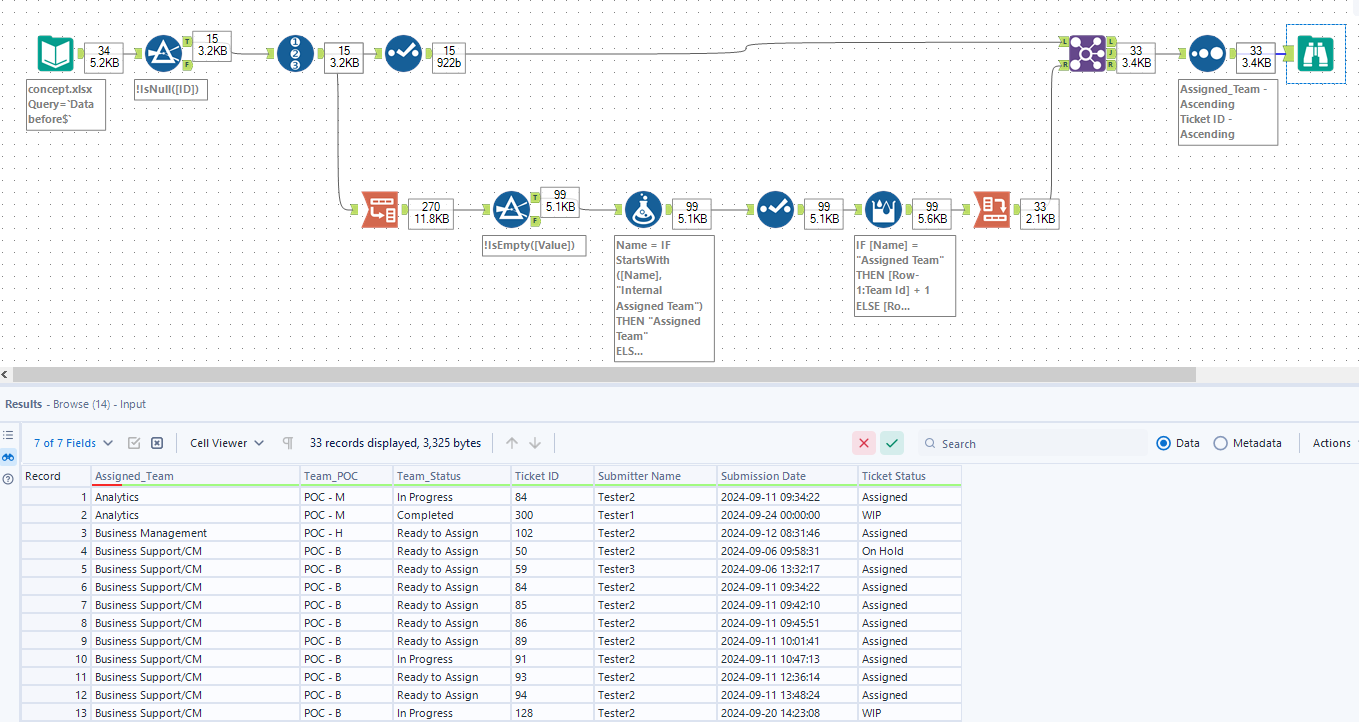Toggle the field selection checkbox beside the fields dropdown
The width and height of the screenshot is (1359, 722).
(134, 443)
